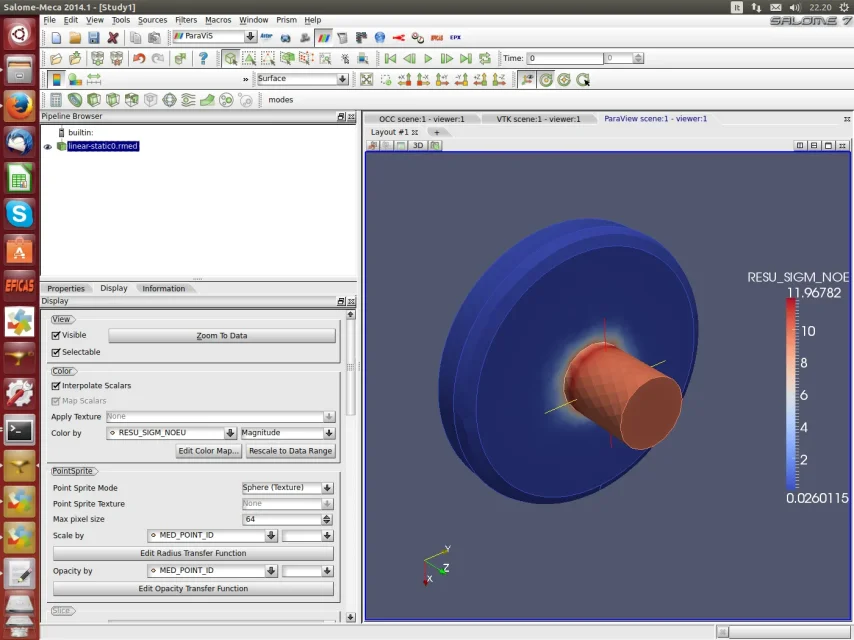This screenshot has width=854, height=640.
Task: Play the animation
Action: pyautogui.click(x=428, y=58)
